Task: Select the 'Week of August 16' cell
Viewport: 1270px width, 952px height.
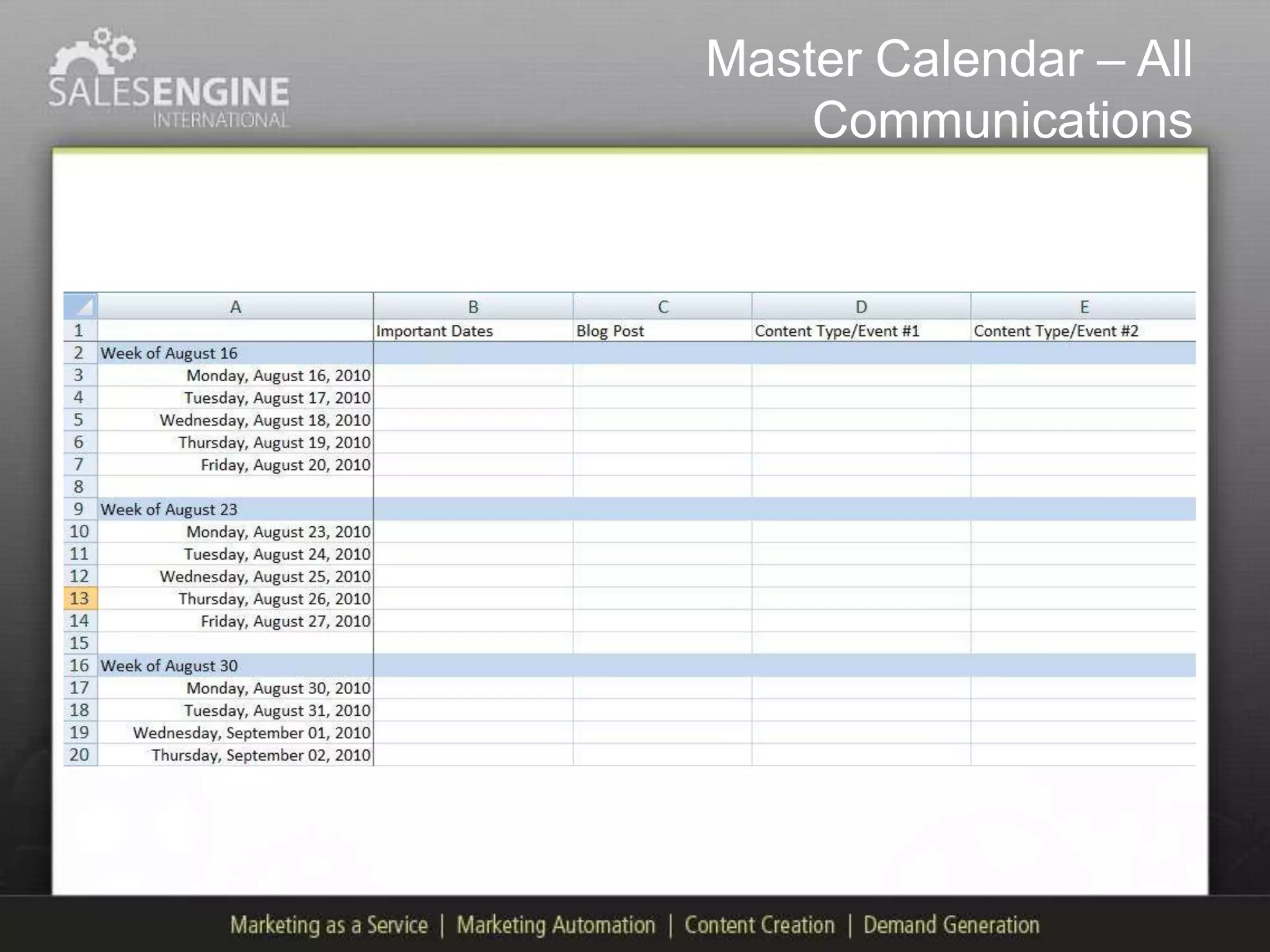Action: point(236,353)
